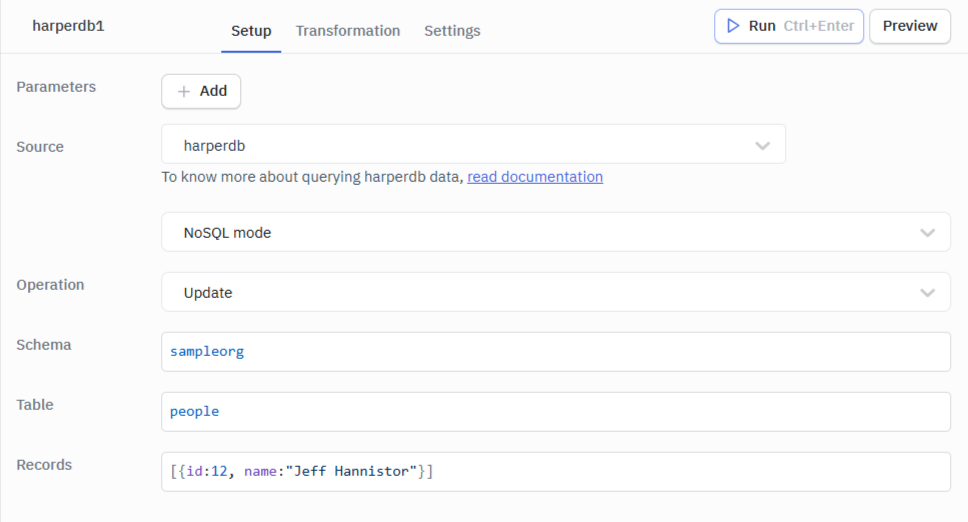This screenshot has height=522, width=968.
Task: Click the Table label
Action: coord(35,405)
